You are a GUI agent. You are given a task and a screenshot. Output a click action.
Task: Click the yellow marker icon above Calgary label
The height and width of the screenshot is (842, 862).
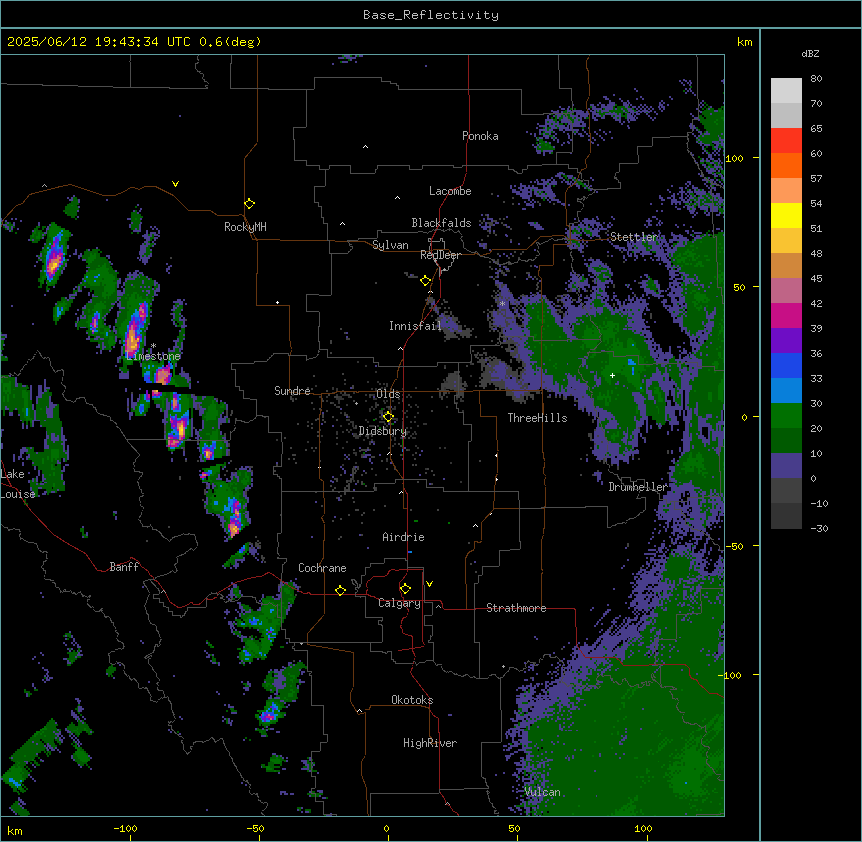pyautogui.click(x=405, y=589)
